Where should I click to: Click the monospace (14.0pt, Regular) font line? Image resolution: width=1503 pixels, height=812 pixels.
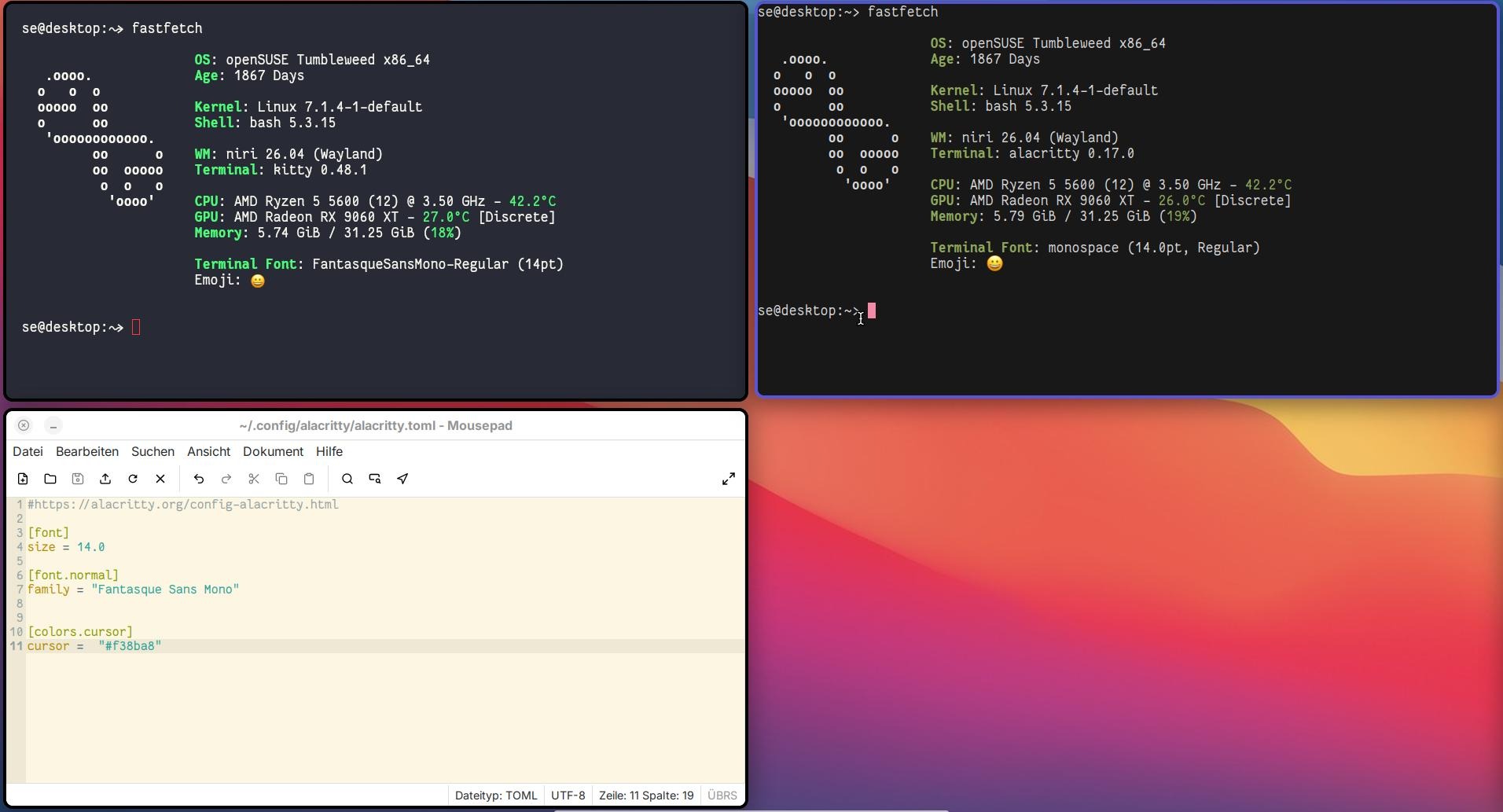tap(1095, 248)
